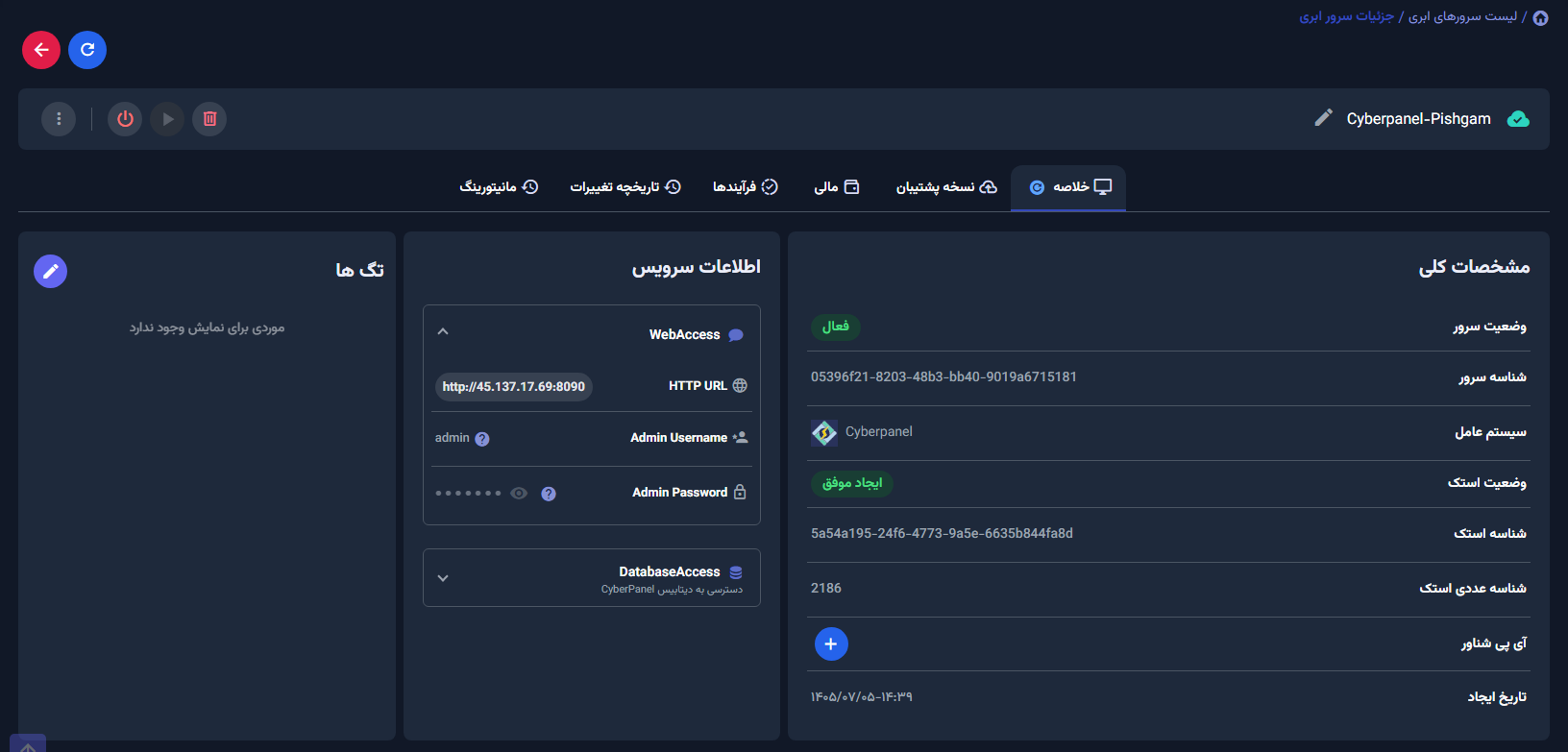1568x752 pixels.
Task: Open the فرآیندها tab
Action: (x=745, y=187)
